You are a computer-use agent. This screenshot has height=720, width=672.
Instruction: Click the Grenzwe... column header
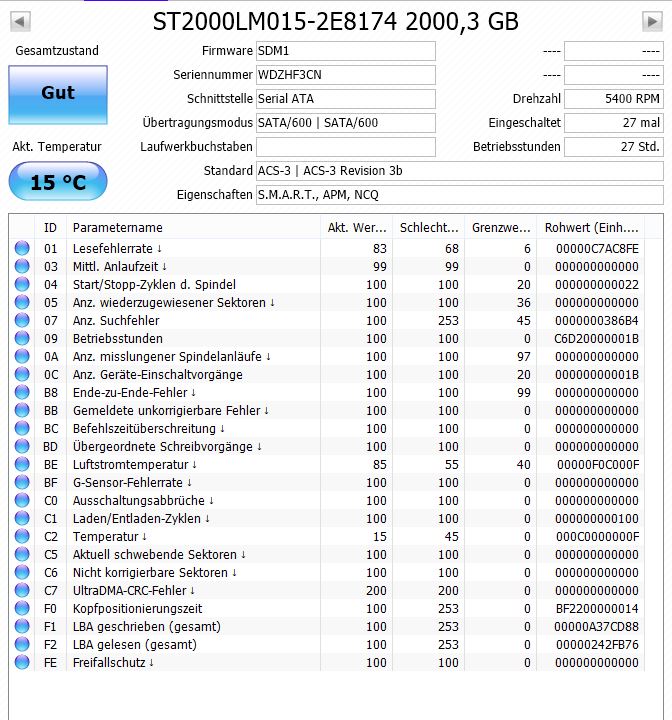pyautogui.click(x=501, y=228)
